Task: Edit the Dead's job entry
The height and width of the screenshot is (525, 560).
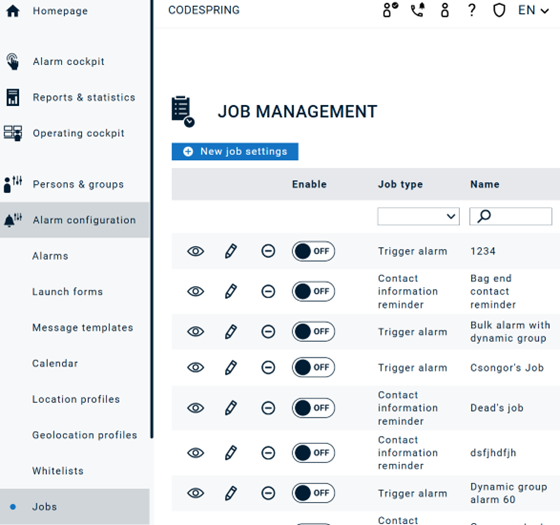Action: click(x=231, y=408)
